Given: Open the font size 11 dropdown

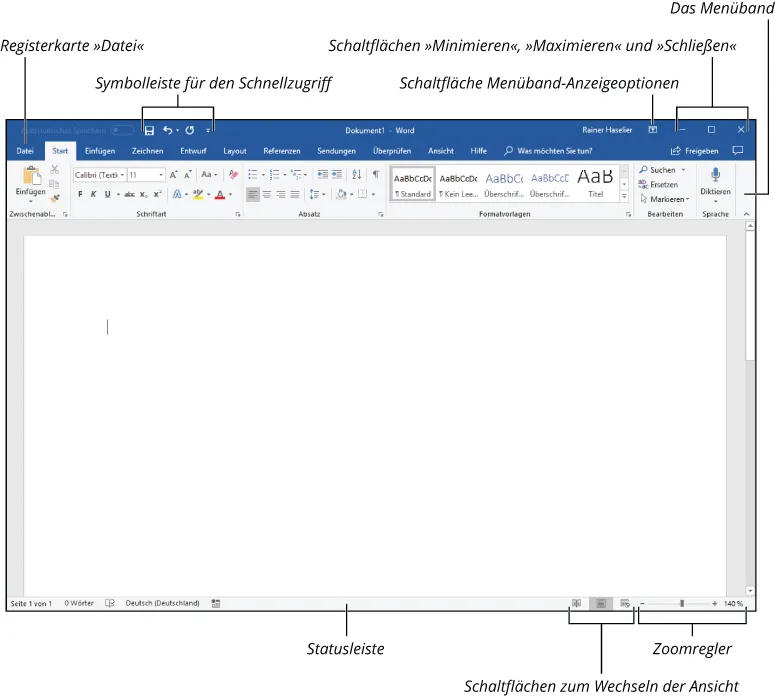Looking at the screenshot, I should click(145, 174).
